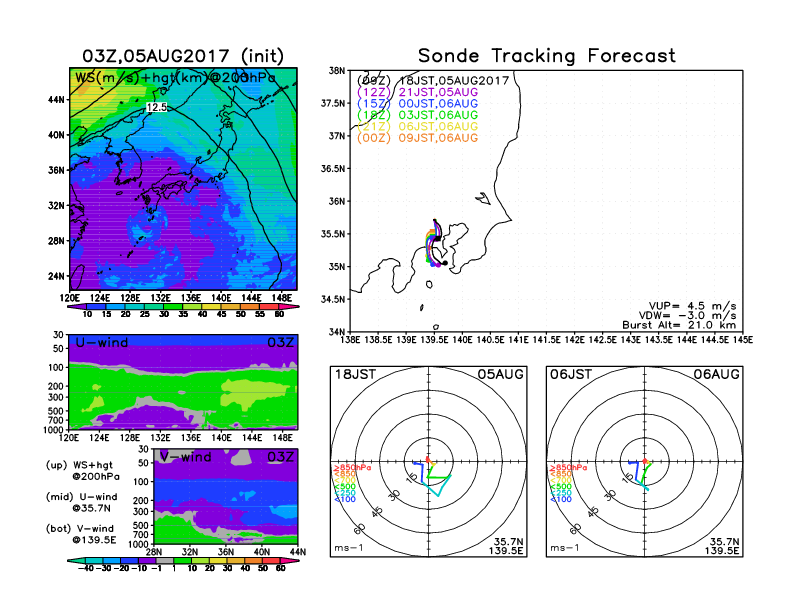Image resolution: width=792 pixels, height=612 pixels.
Task: Select the yellow "(21Z) 06JST,06AUG" legend entry
Action: pyautogui.click(x=417, y=126)
